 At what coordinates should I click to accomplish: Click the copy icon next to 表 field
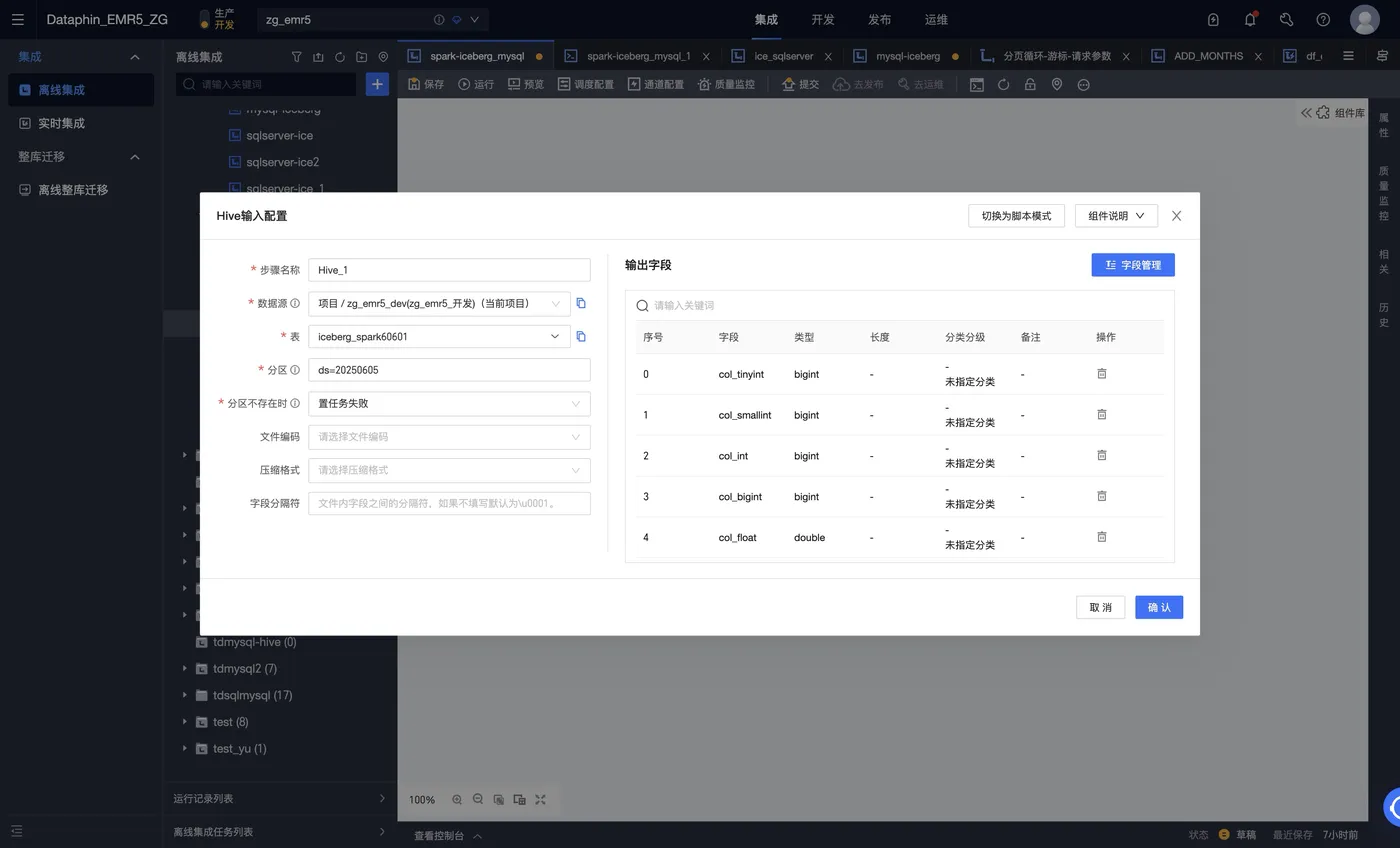tap(581, 336)
